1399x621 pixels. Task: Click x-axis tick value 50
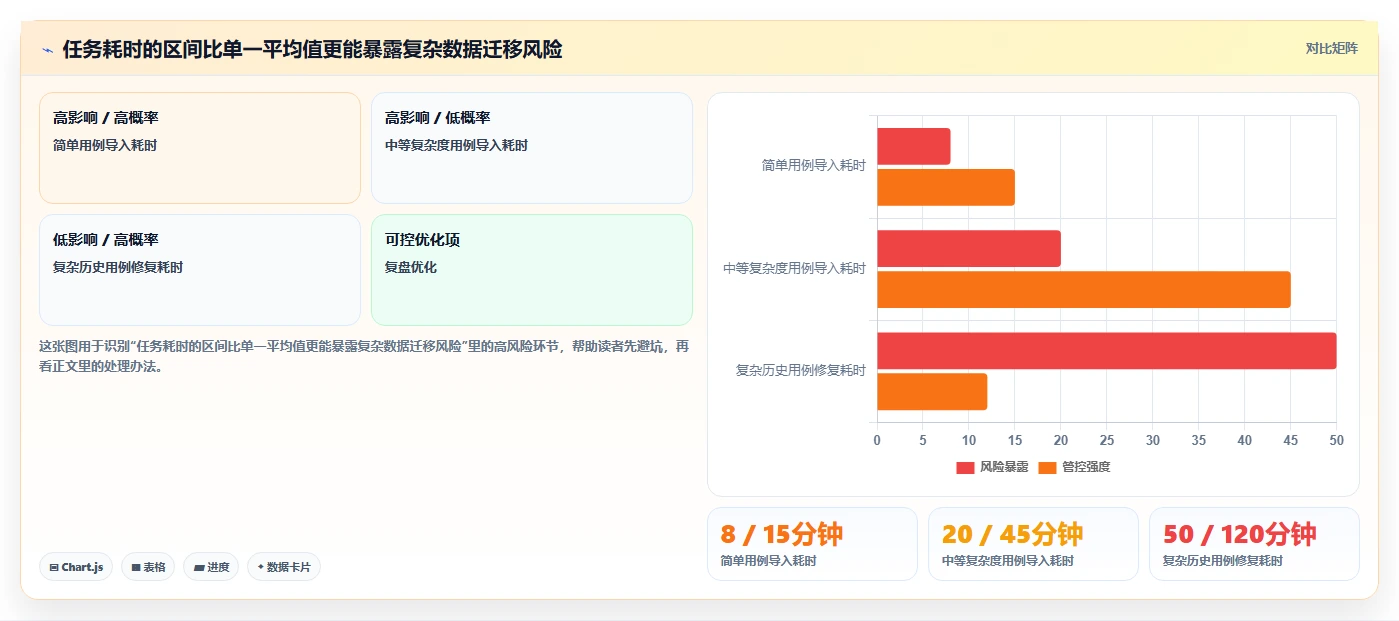(1336, 440)
